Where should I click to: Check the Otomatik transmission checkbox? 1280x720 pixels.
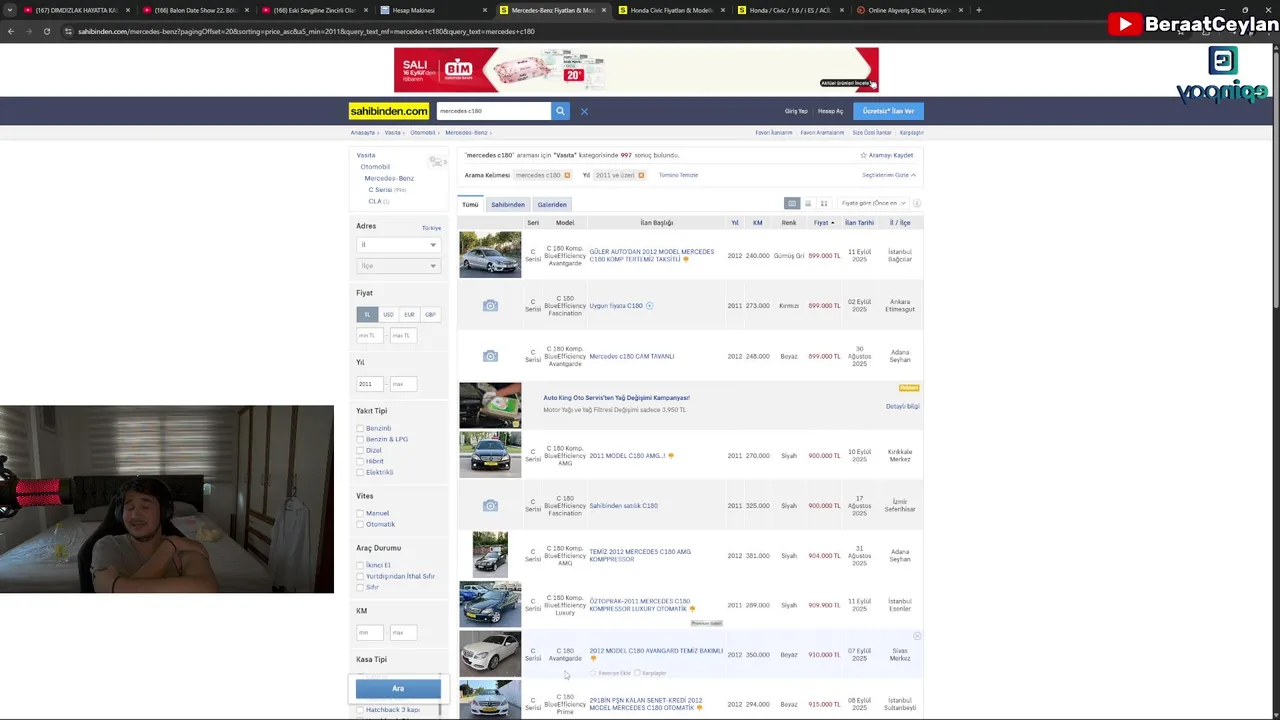point(360,524)
